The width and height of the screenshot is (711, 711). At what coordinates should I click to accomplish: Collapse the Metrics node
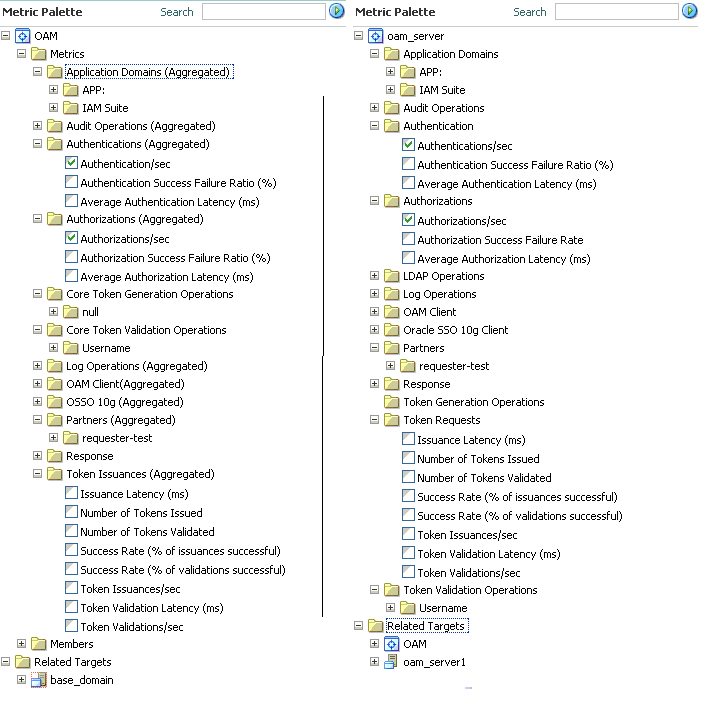[x=21, y=54]
